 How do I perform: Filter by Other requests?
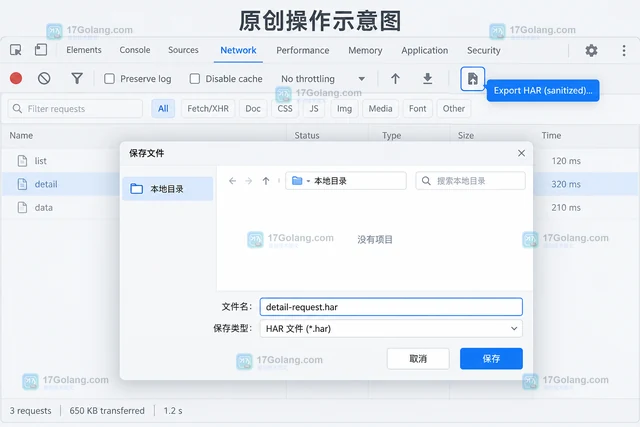tap(454, 109)
